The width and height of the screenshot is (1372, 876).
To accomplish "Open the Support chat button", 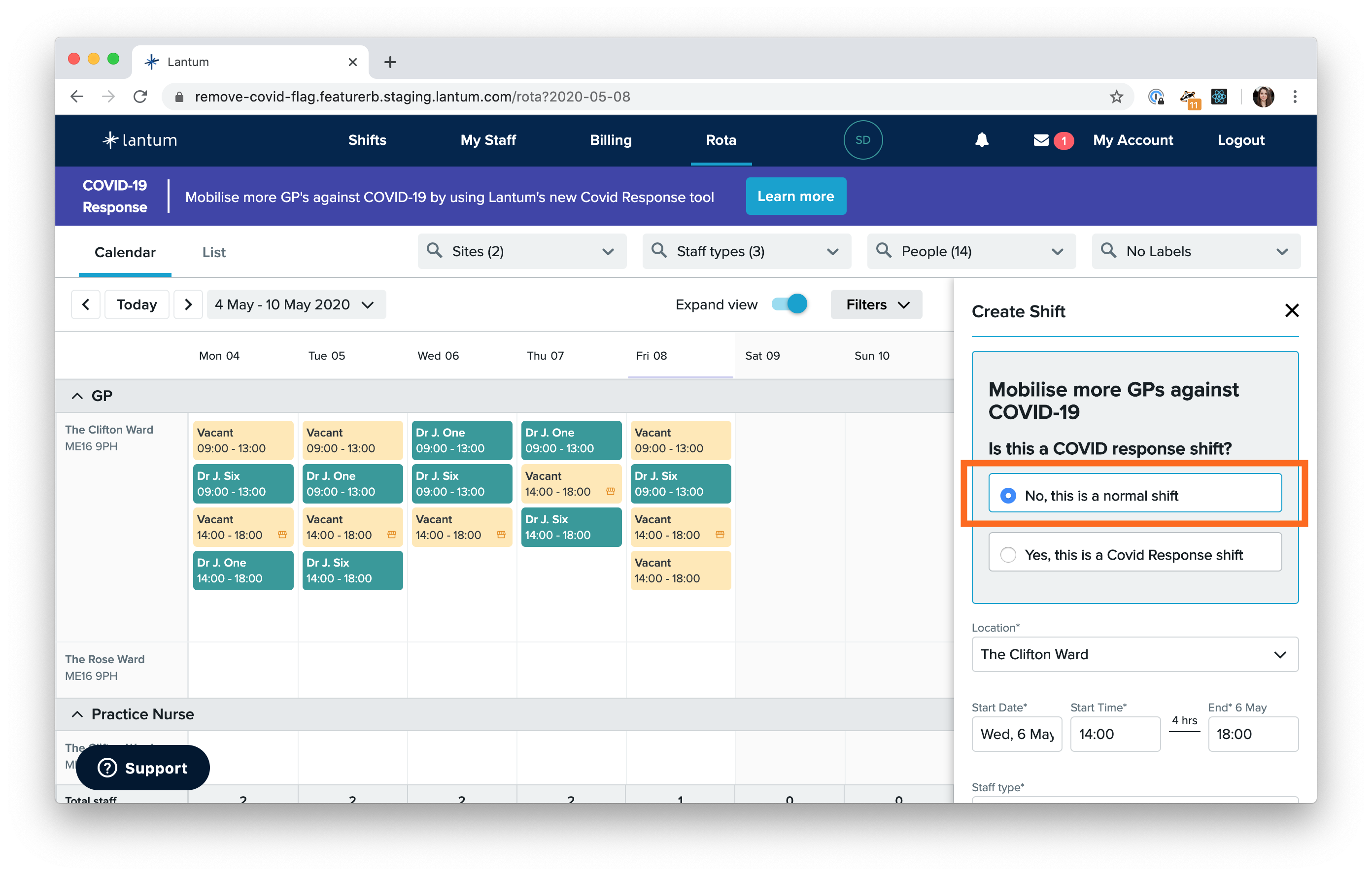I will 142,767.
